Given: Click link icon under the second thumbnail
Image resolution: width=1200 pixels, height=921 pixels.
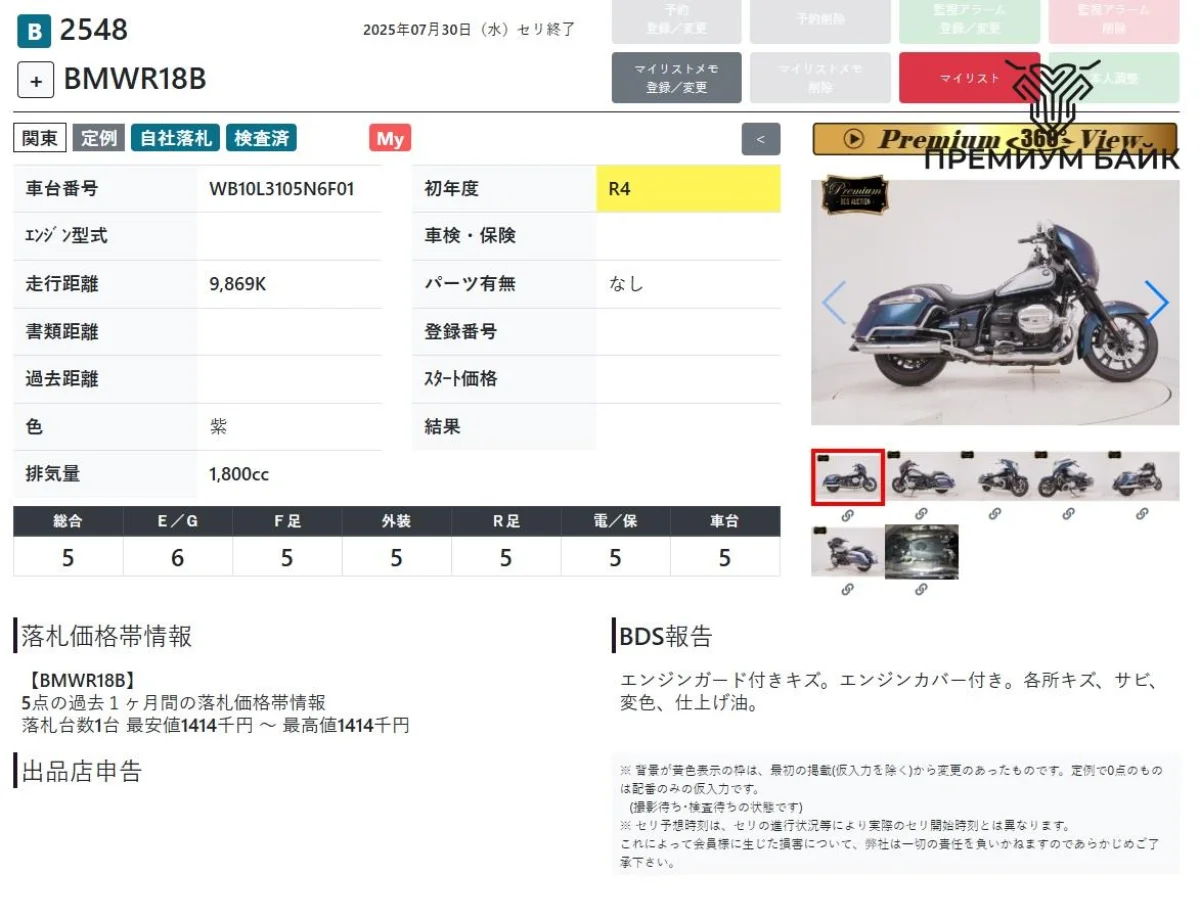Looking at the screenshot, I should (x=921, y=514).
